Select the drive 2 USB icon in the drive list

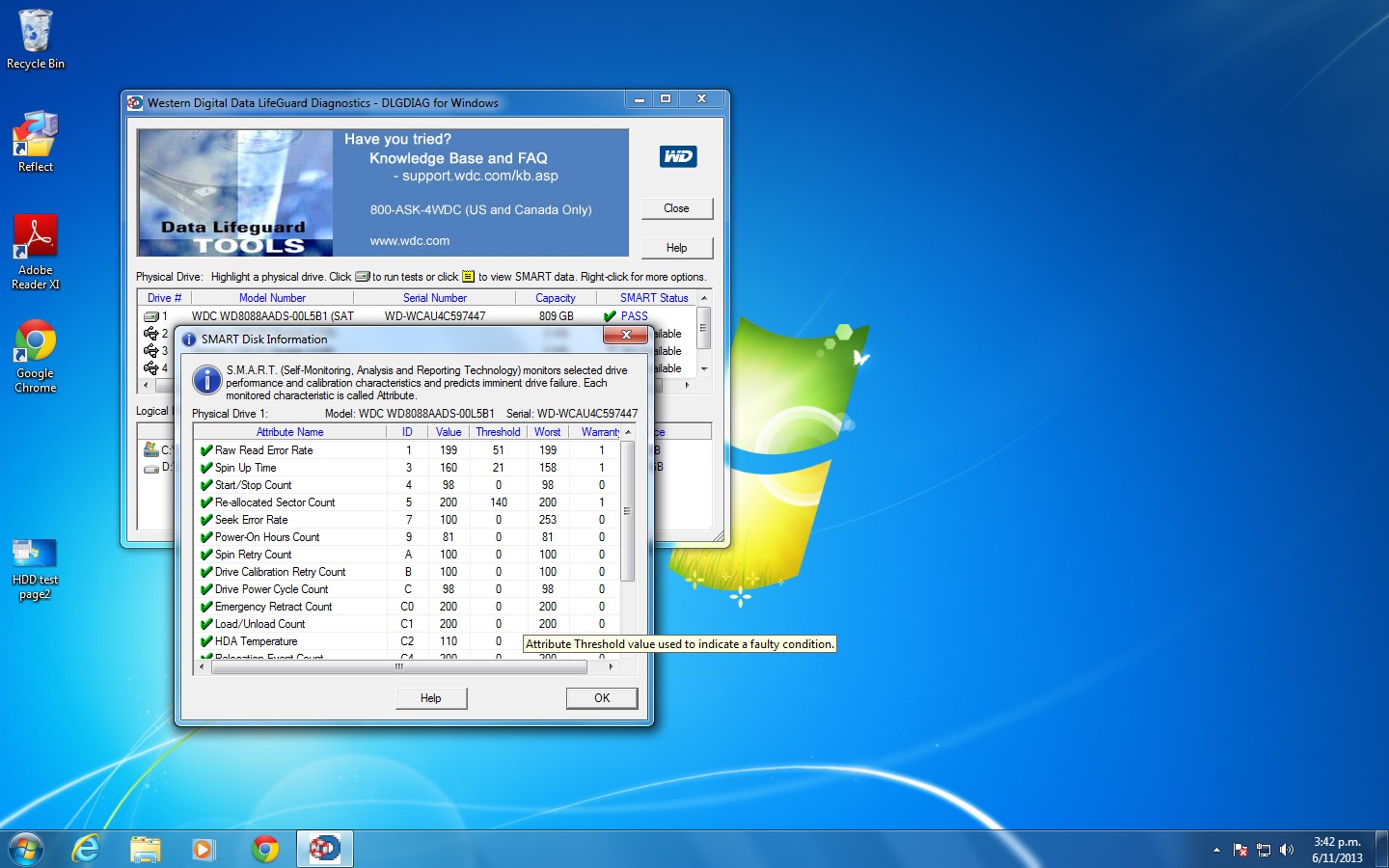[150, 334]
